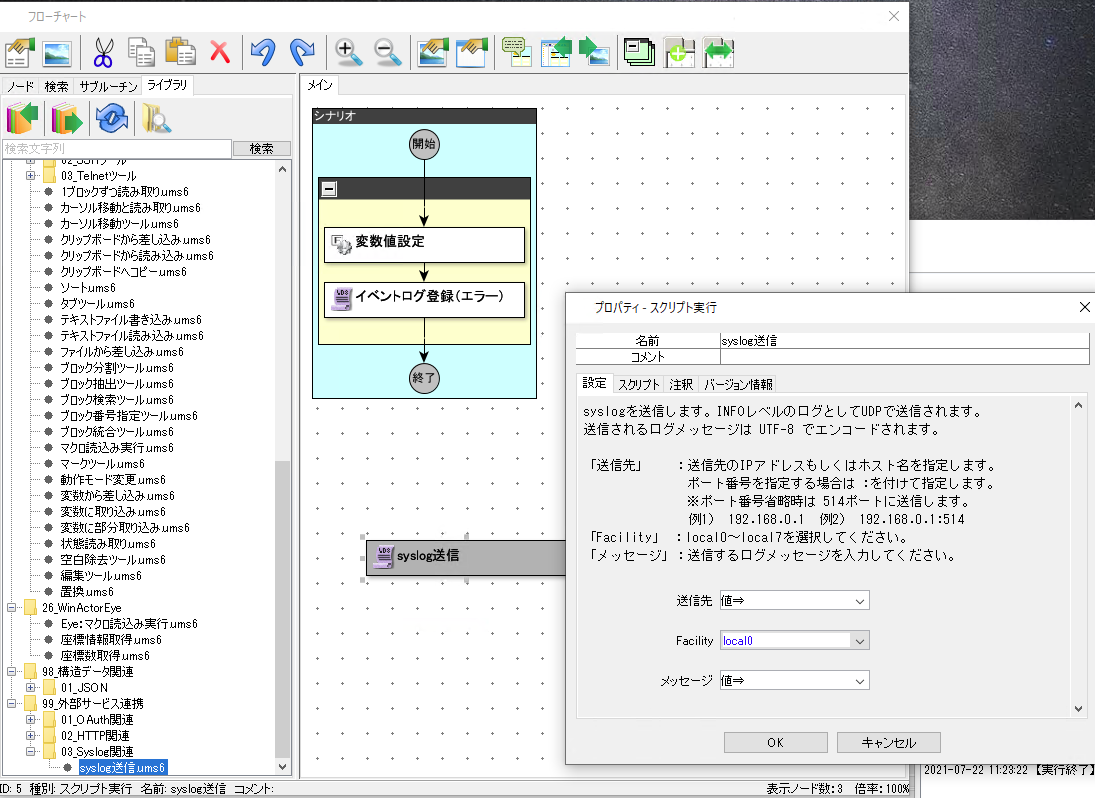Open the Facility dropdown showing local0
1095x798 pixels.
pos(858,640)
